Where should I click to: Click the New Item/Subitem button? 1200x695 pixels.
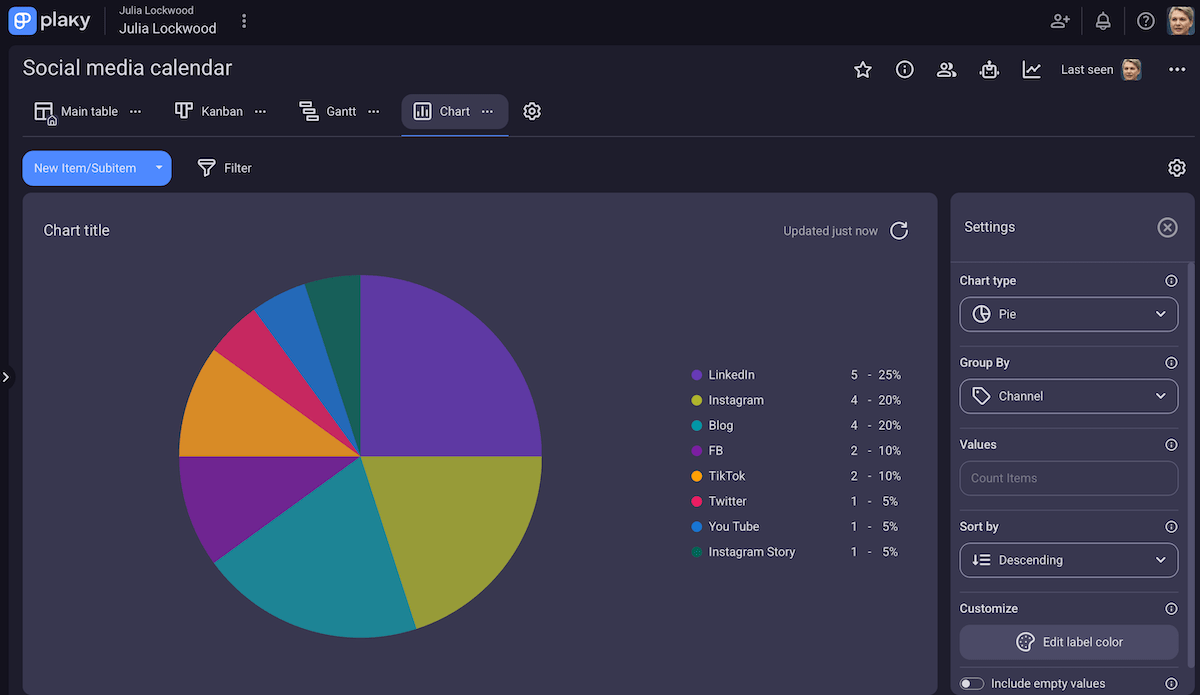tap(85, 168)
